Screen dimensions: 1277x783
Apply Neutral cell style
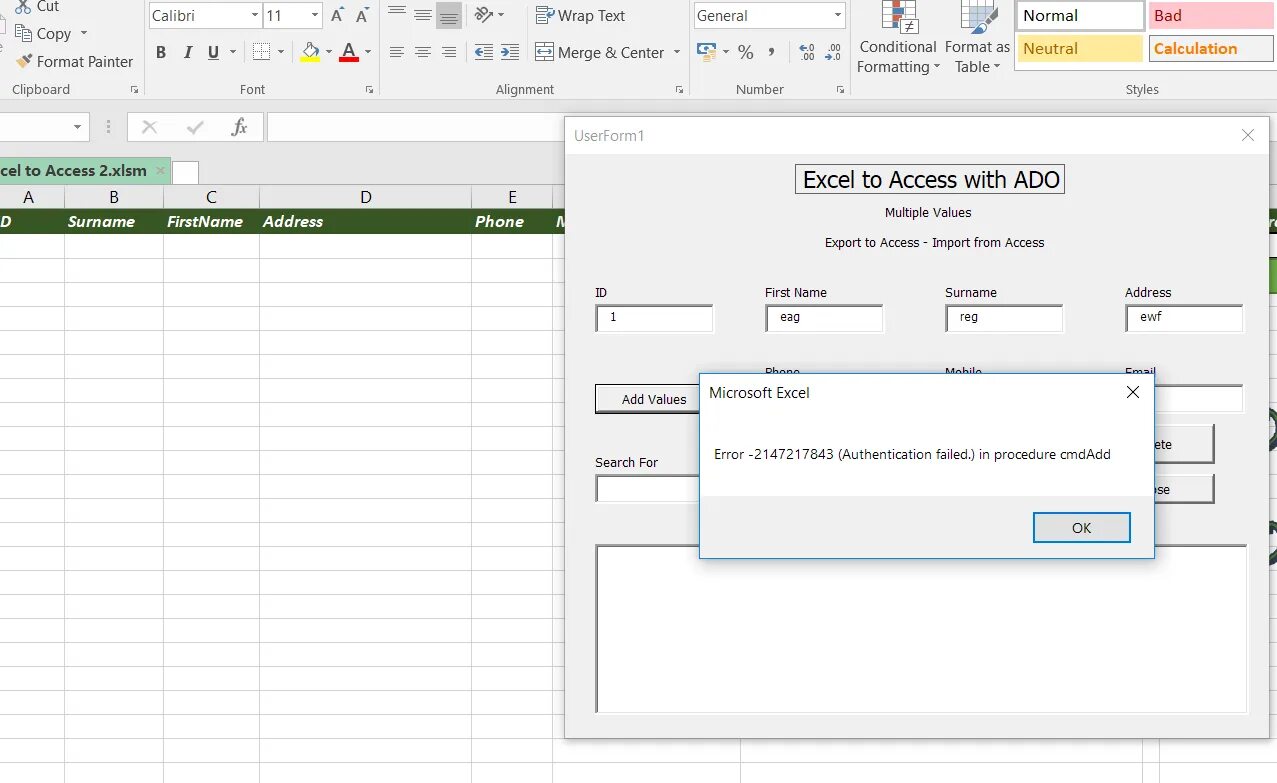[1080, 48]
